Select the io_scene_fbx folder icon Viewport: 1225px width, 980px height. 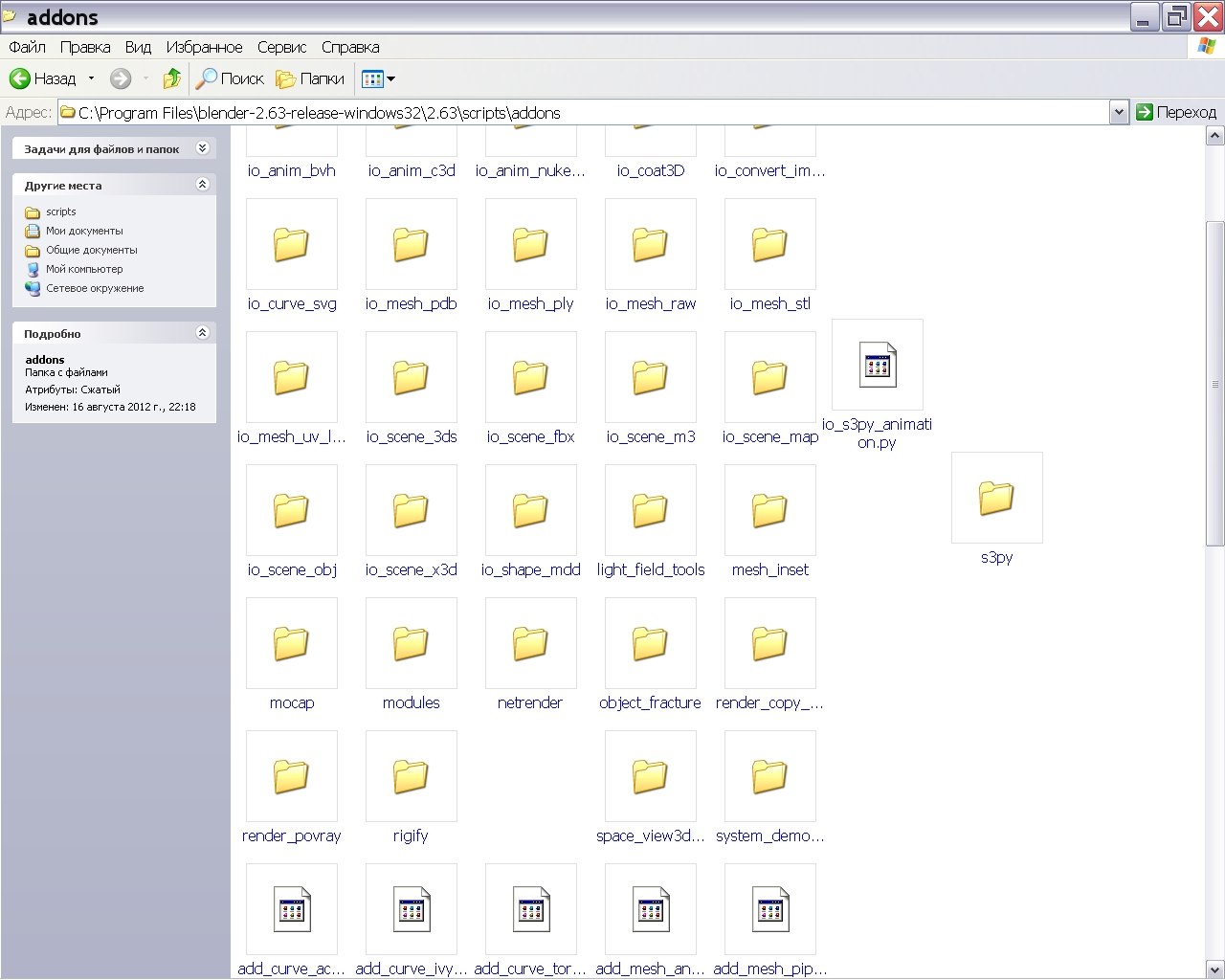530,377
